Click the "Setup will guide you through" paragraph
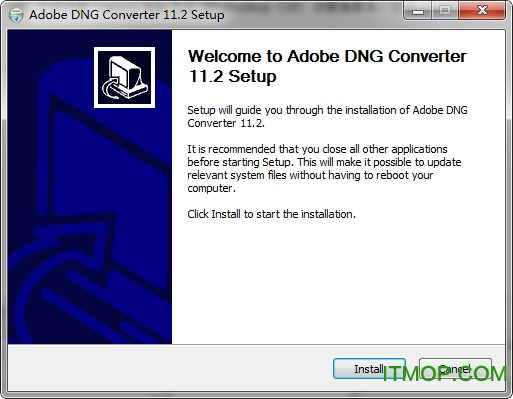The image size is (513, 399). (327, 117)
